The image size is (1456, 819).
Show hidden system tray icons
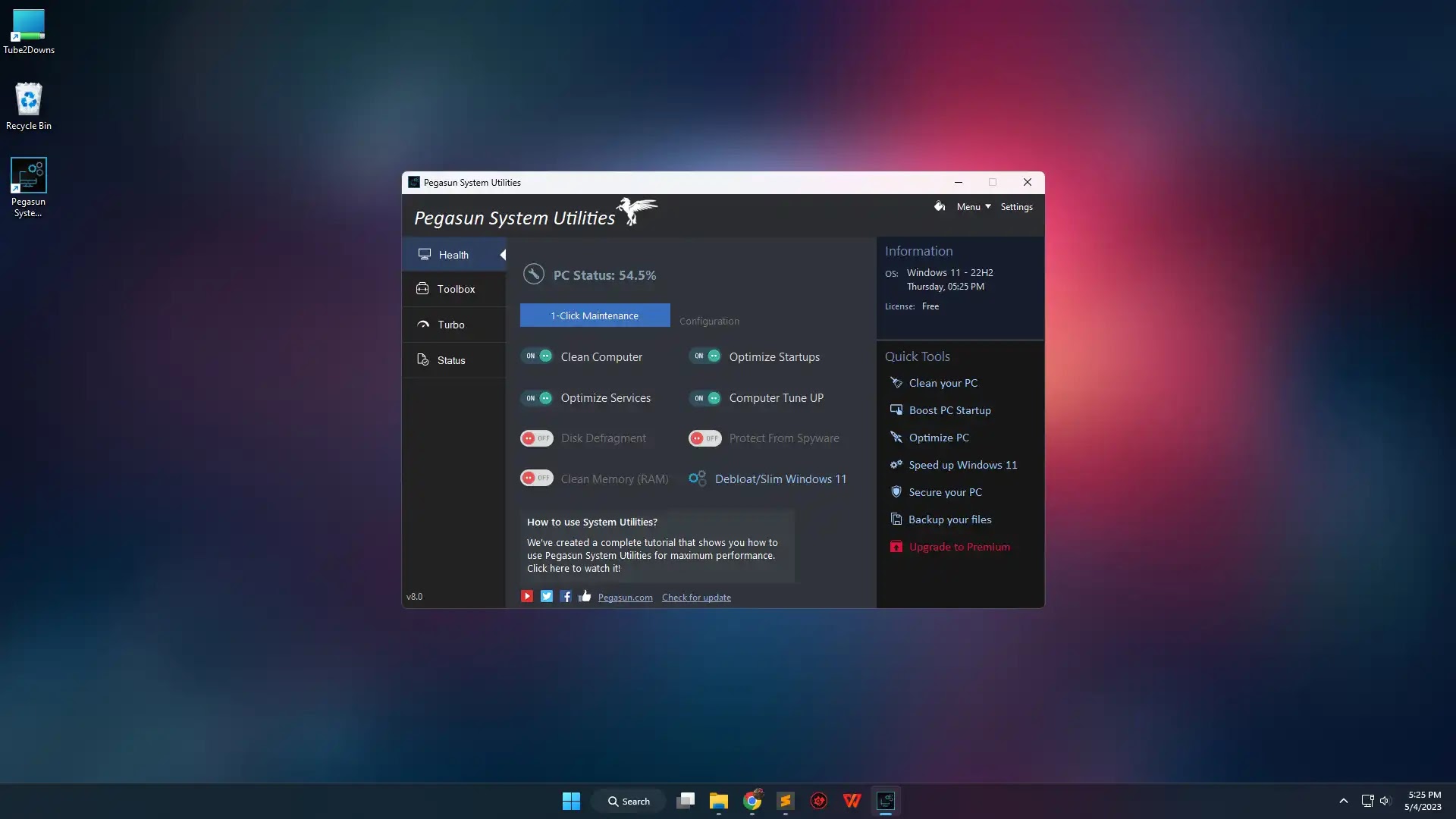click(1343, 801)
